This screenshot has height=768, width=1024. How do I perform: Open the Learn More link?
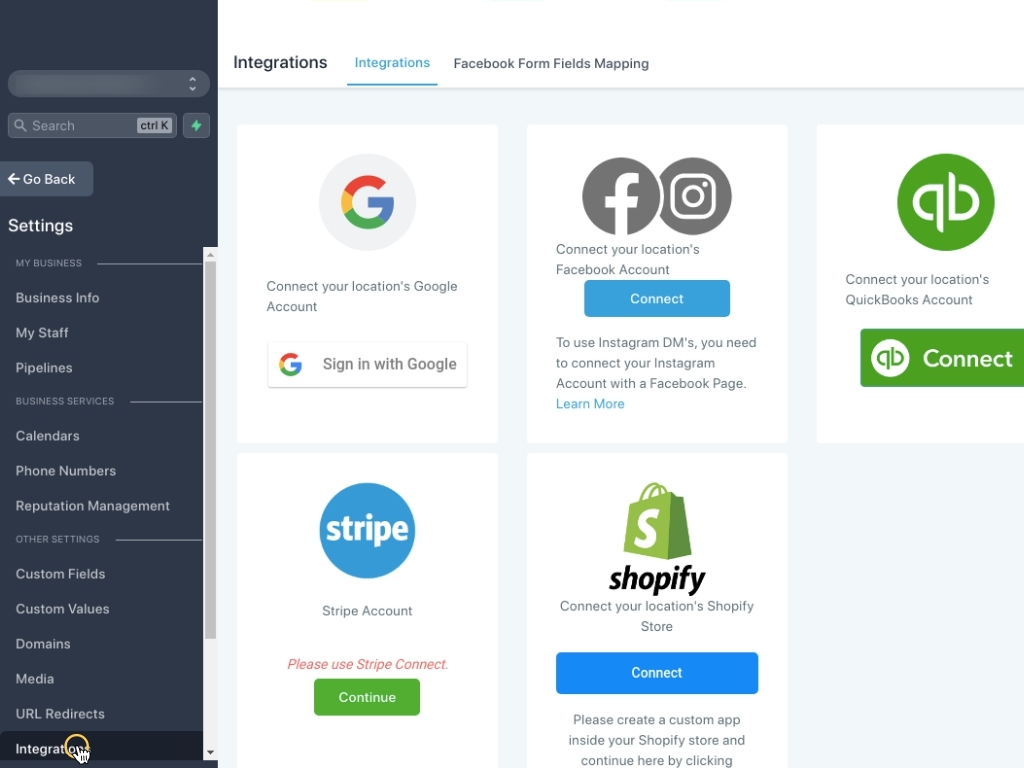[x=590, y=404]
